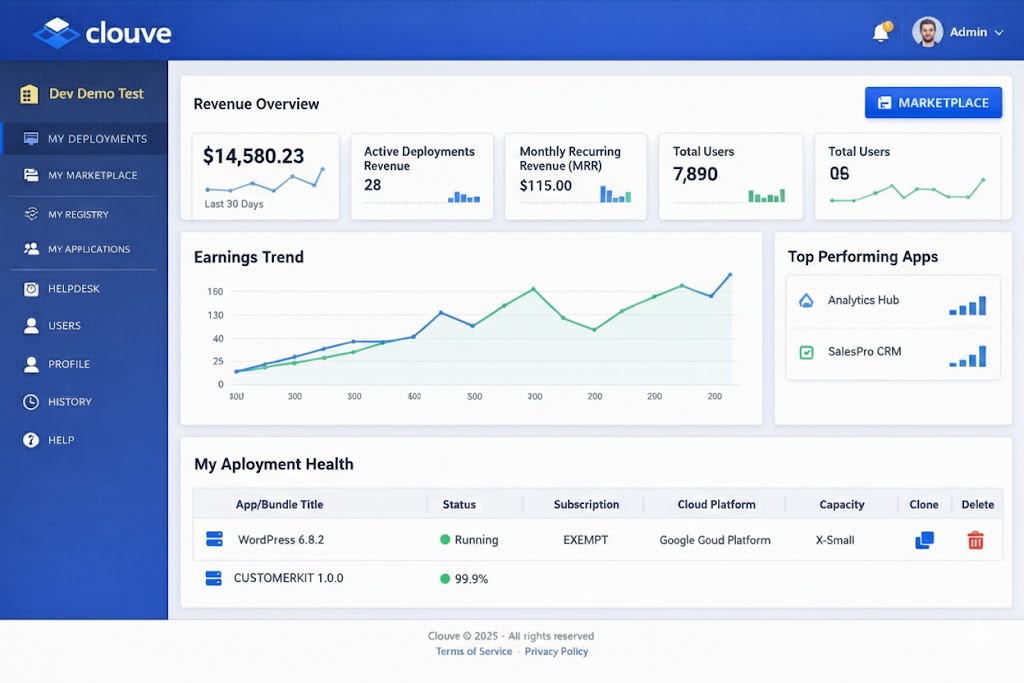Open the Terms of Service link
The image size is (1024, 683).
point(473,651)
